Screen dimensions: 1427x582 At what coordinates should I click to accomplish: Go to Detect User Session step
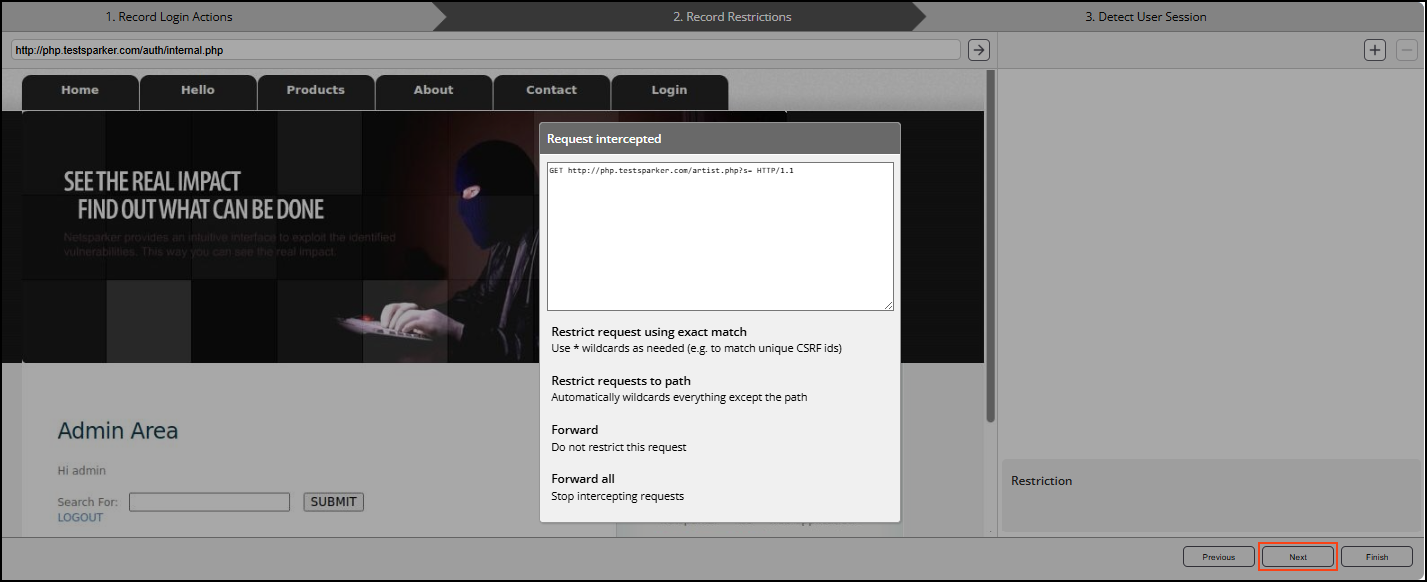click(1145, 17)
